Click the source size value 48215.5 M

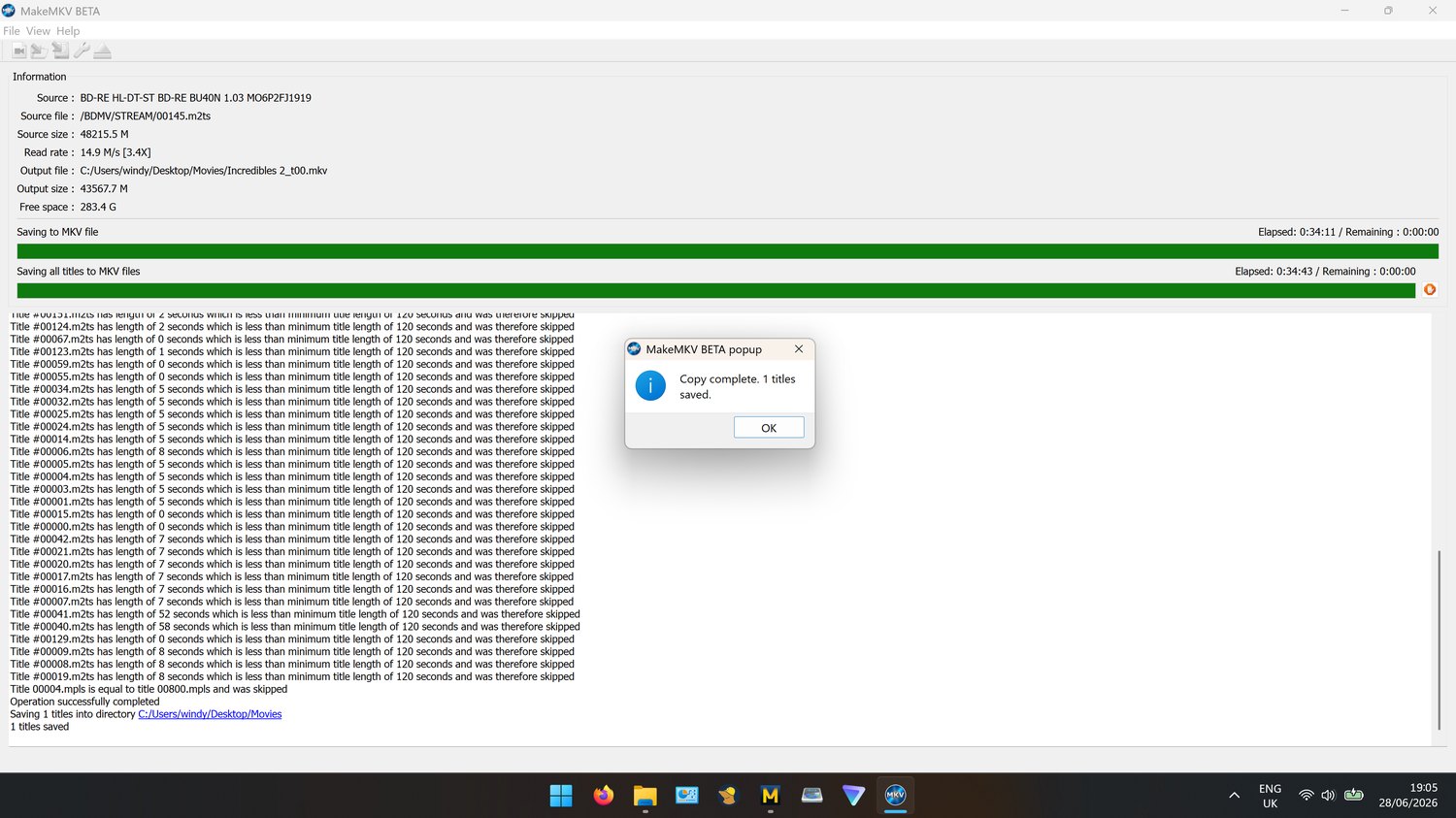pyautogui.click(x=104, y=135)
